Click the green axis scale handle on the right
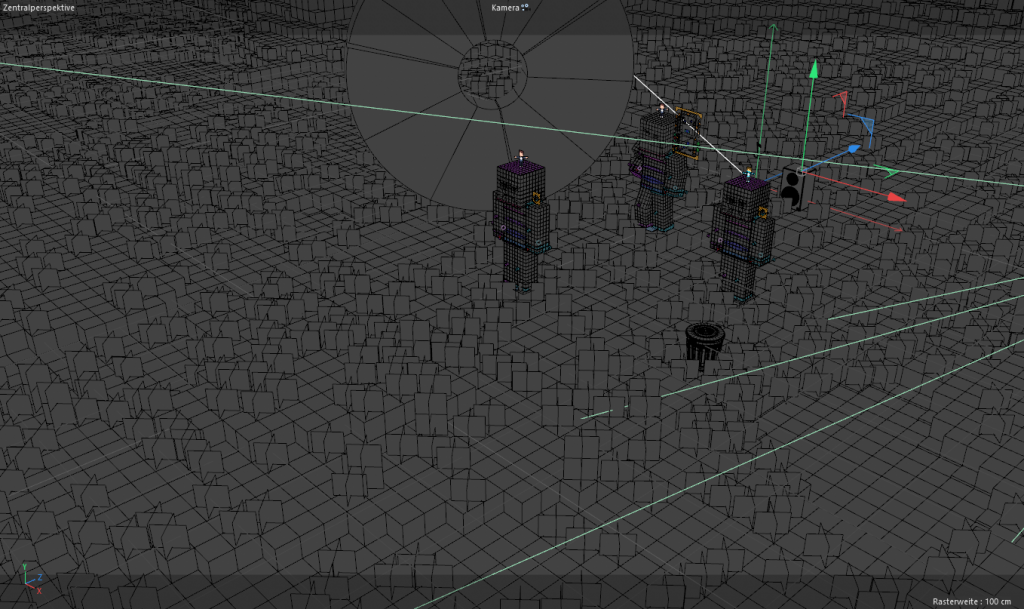This screenshot has height=609, width=1024. [x=880, y=169]
